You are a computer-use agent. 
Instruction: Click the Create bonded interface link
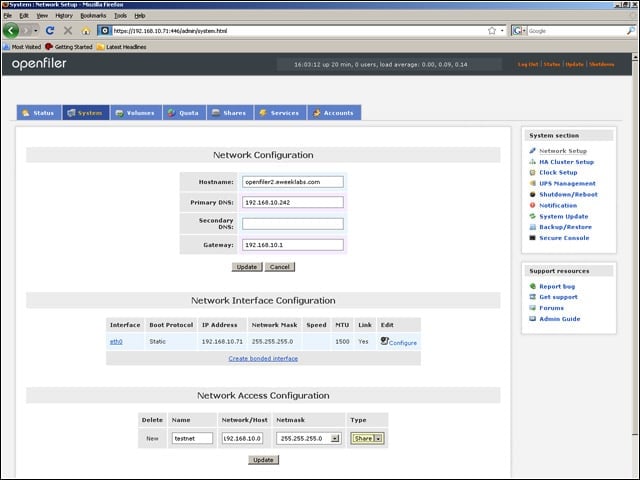263,358
